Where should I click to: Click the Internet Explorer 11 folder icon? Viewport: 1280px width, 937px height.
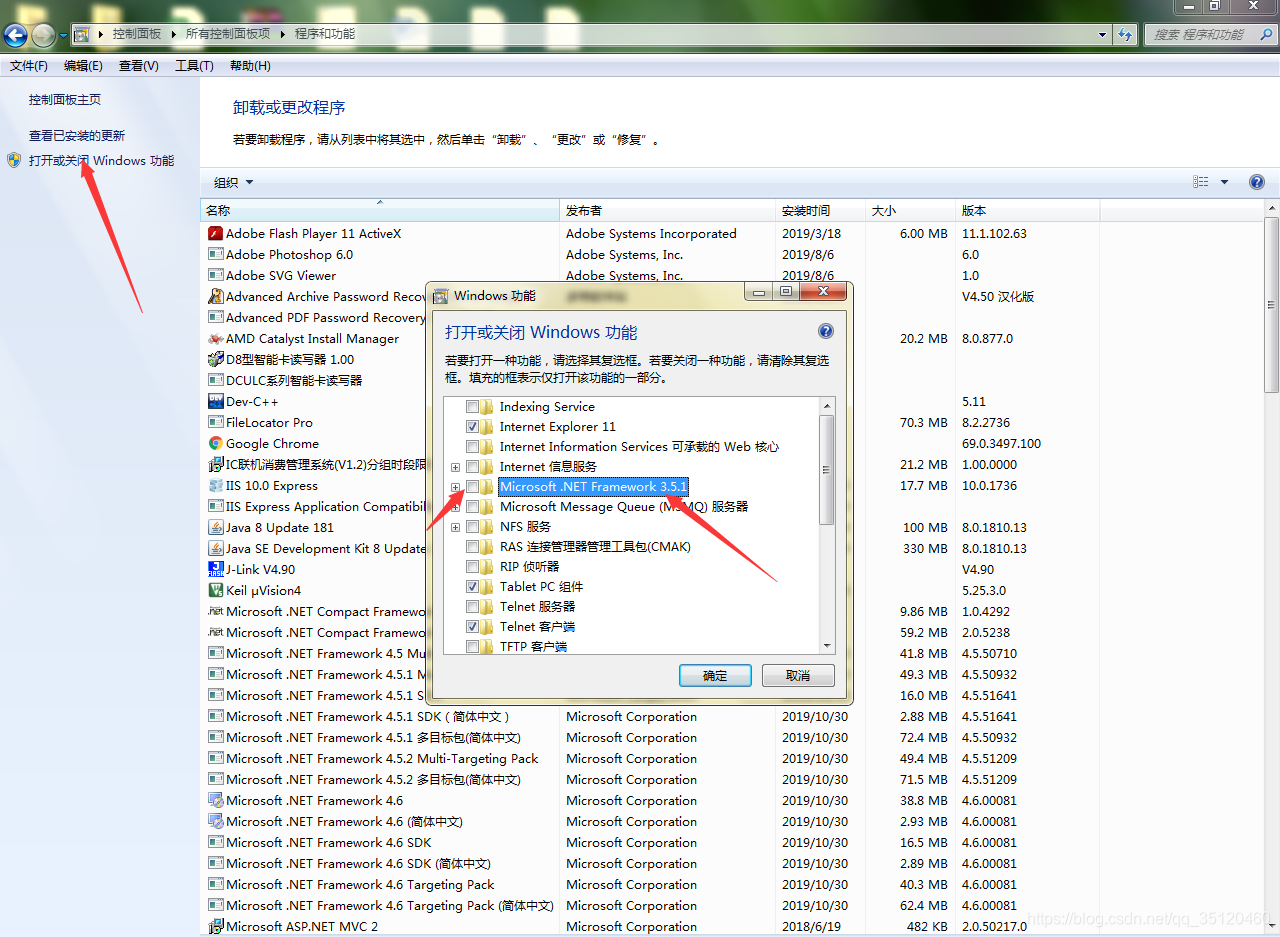click(x=487, y=426)
